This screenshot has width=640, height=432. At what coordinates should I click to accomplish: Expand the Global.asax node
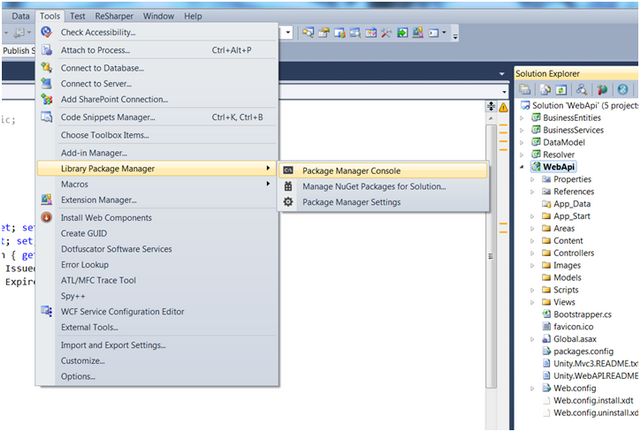coord(532,339)
